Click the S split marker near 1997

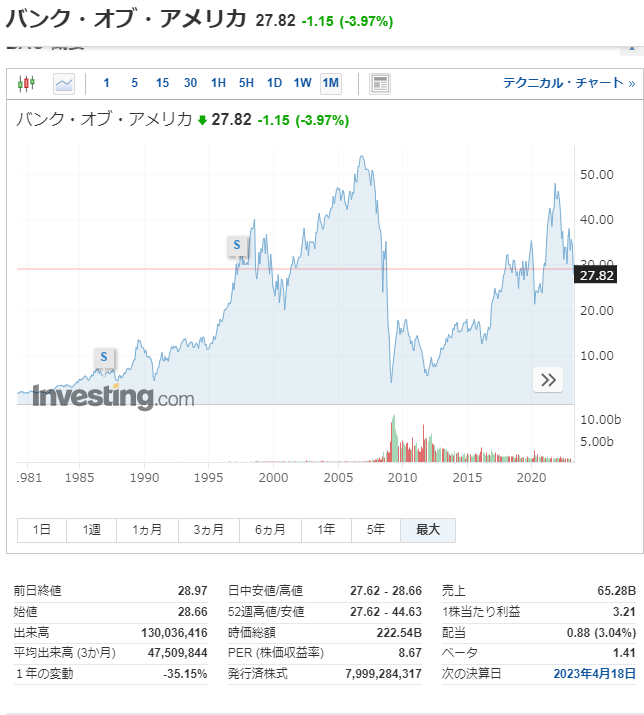coord(237,245)
